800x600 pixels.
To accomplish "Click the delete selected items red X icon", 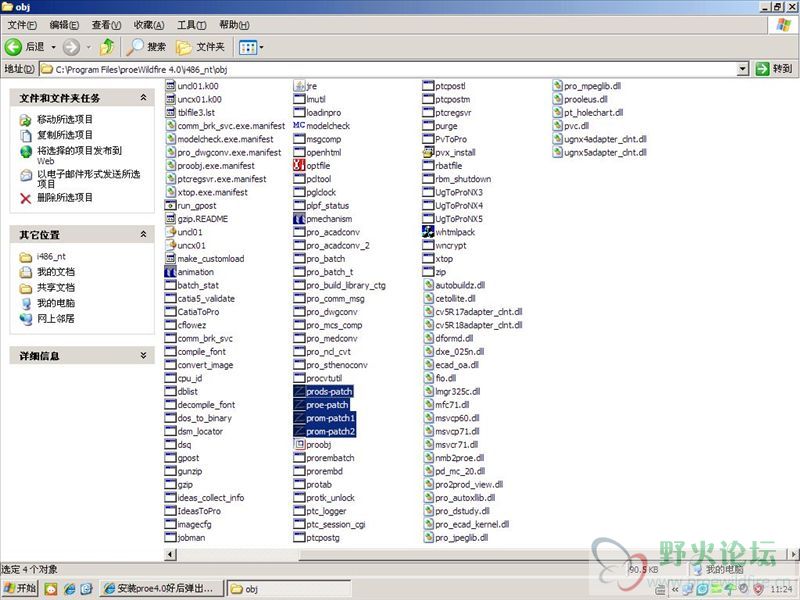I will click(26, 198).
